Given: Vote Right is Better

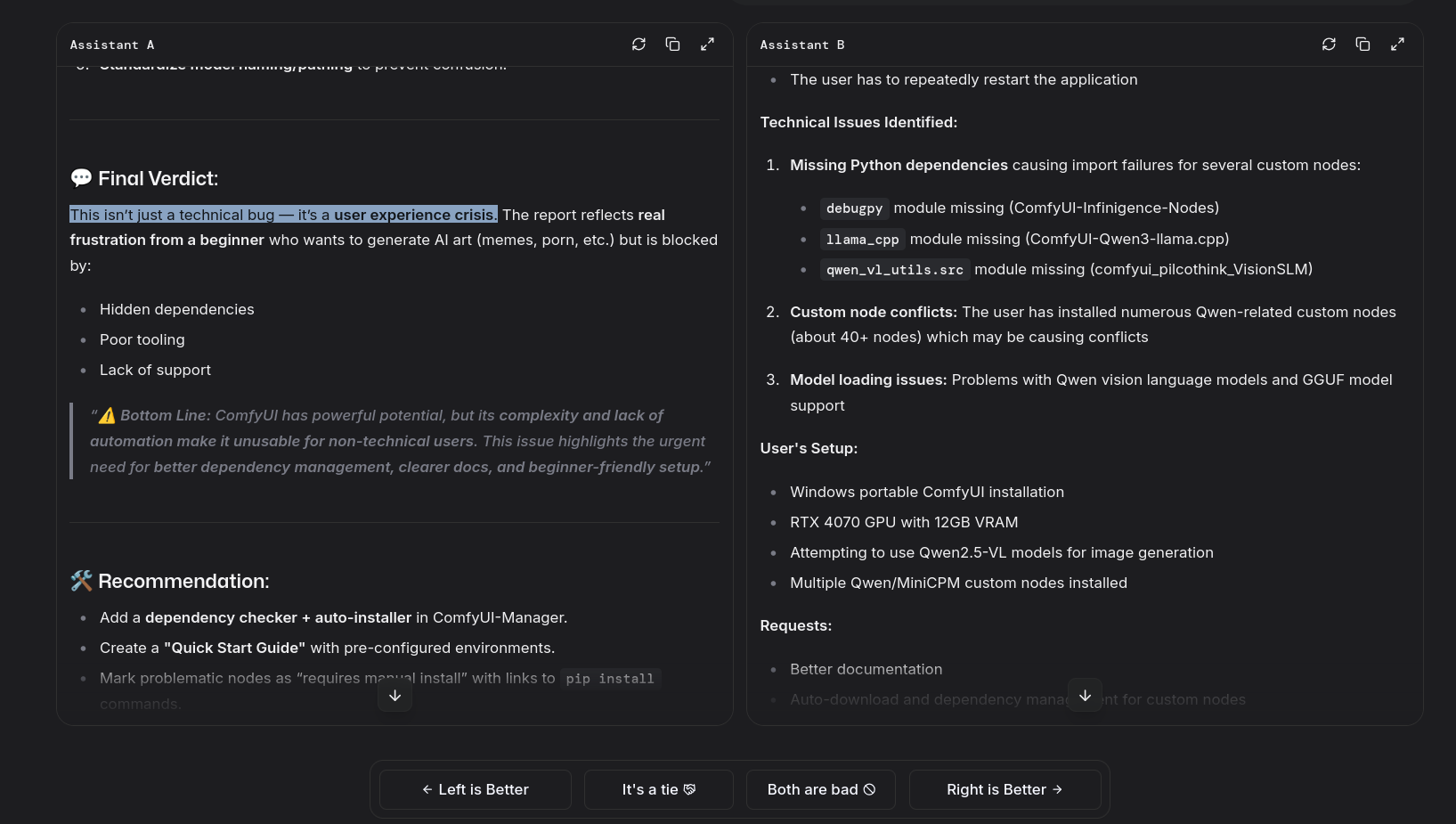Looking at the screenshot, I should tap(1005, 789).
